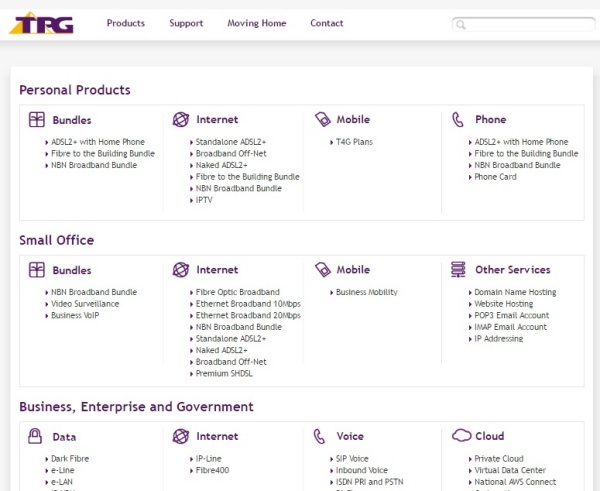Image resolution: width=600 pixels, height=491 pixels.
Task: Click the Other Services server icon
Action: tap(458, 269)
